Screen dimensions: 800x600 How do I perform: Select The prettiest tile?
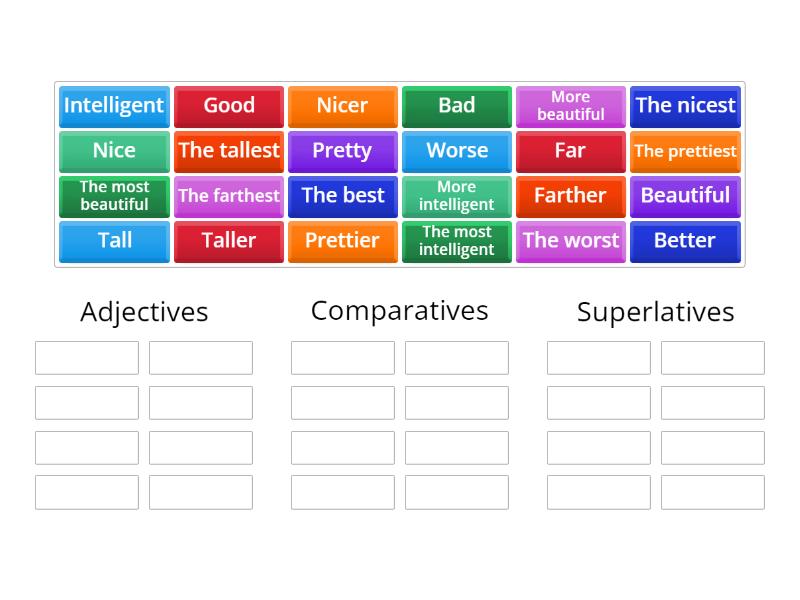click(685, 151)
